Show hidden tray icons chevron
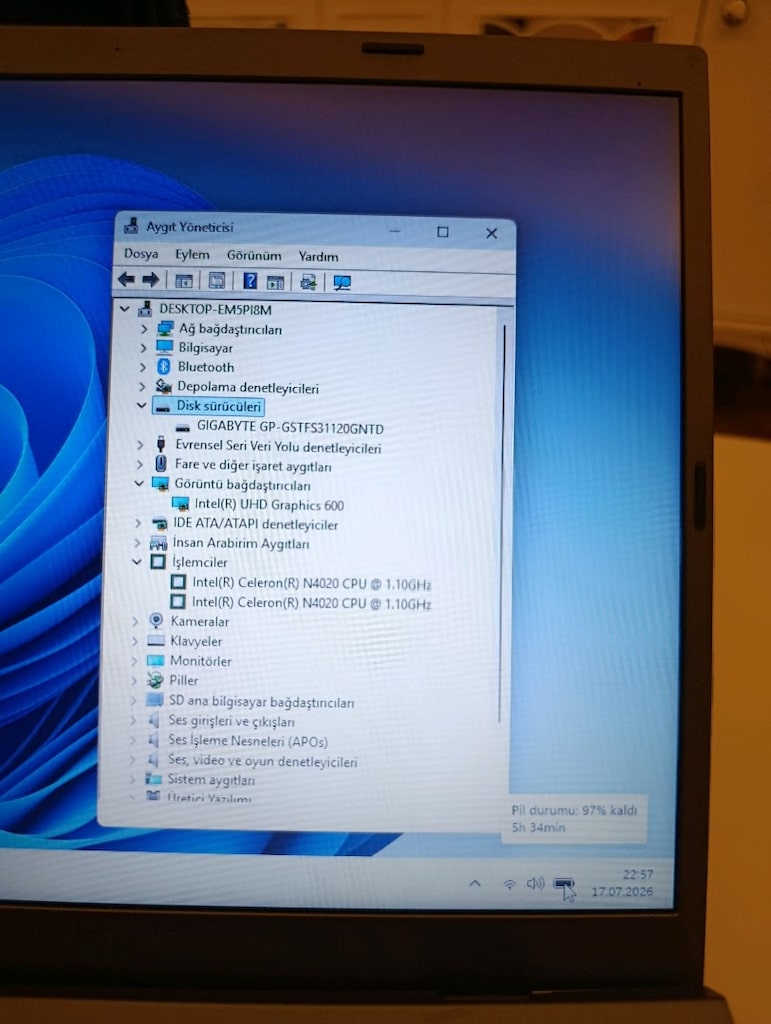The image size is (771, 1024). point(475,884)
